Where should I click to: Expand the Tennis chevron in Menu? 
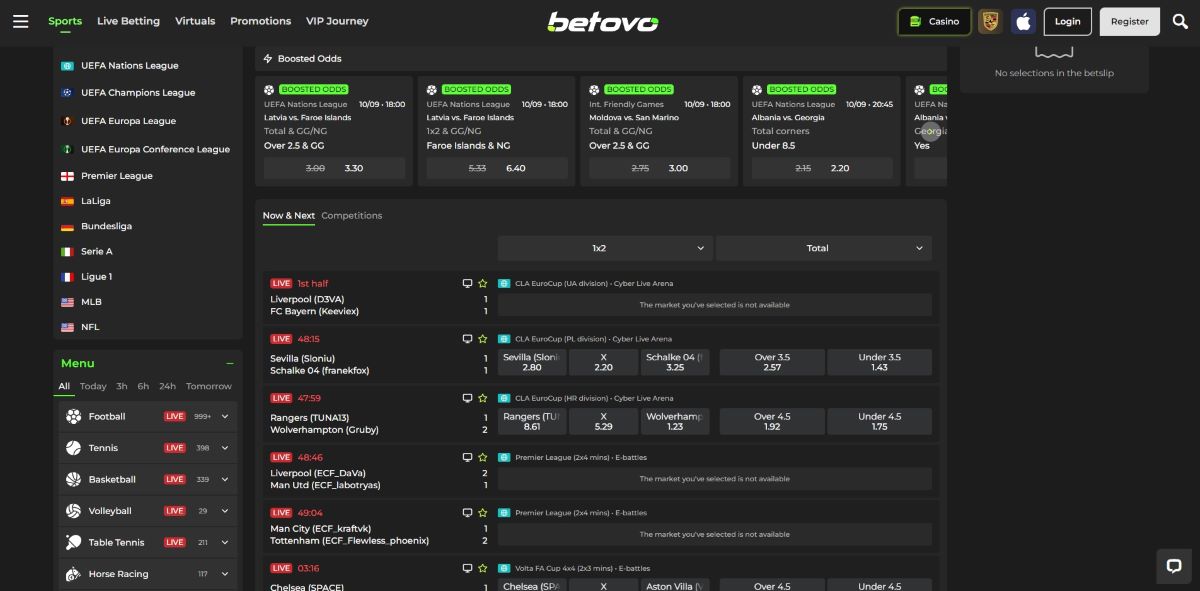point(225,448)
